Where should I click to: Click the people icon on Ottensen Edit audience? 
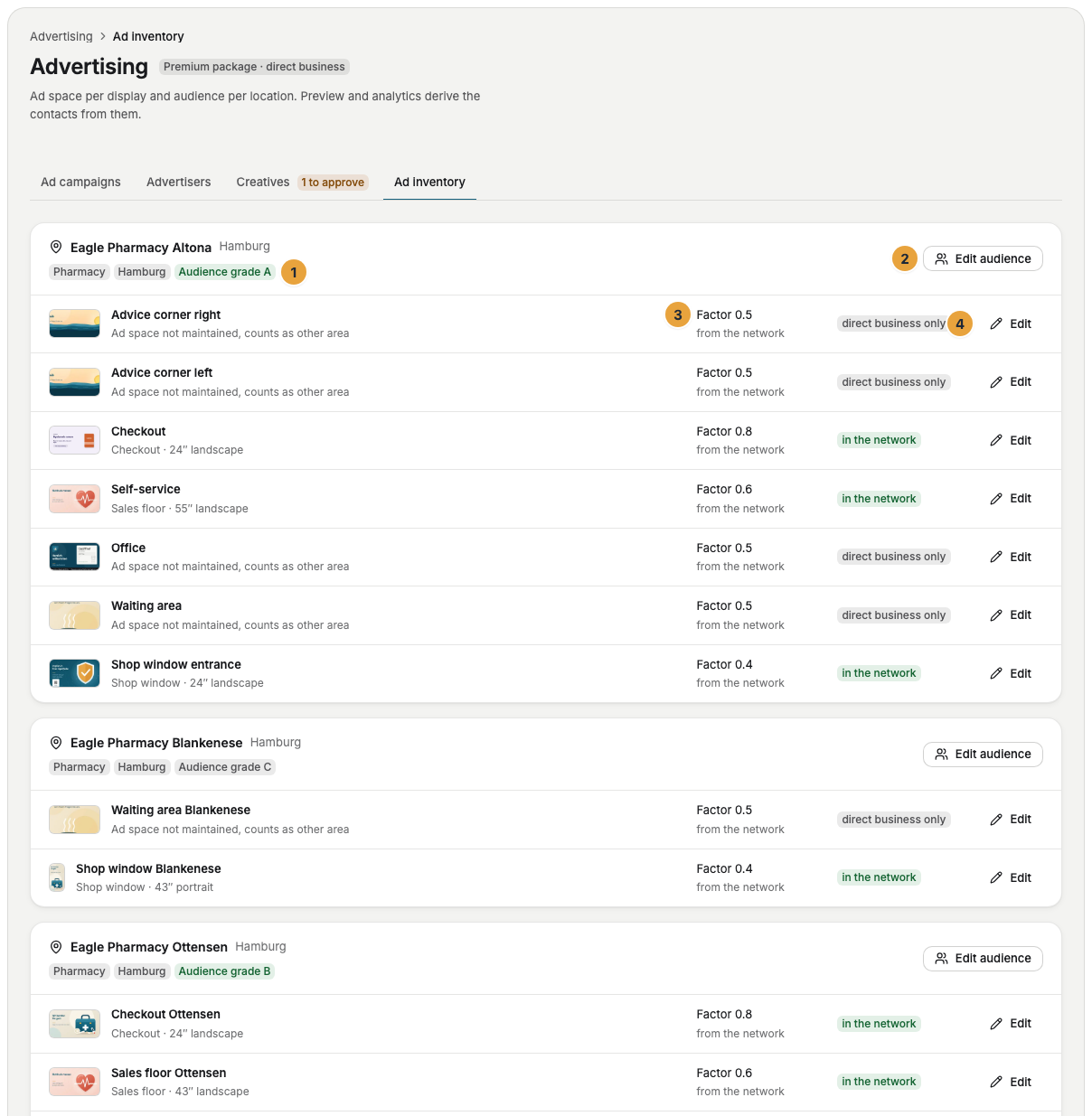941,958
